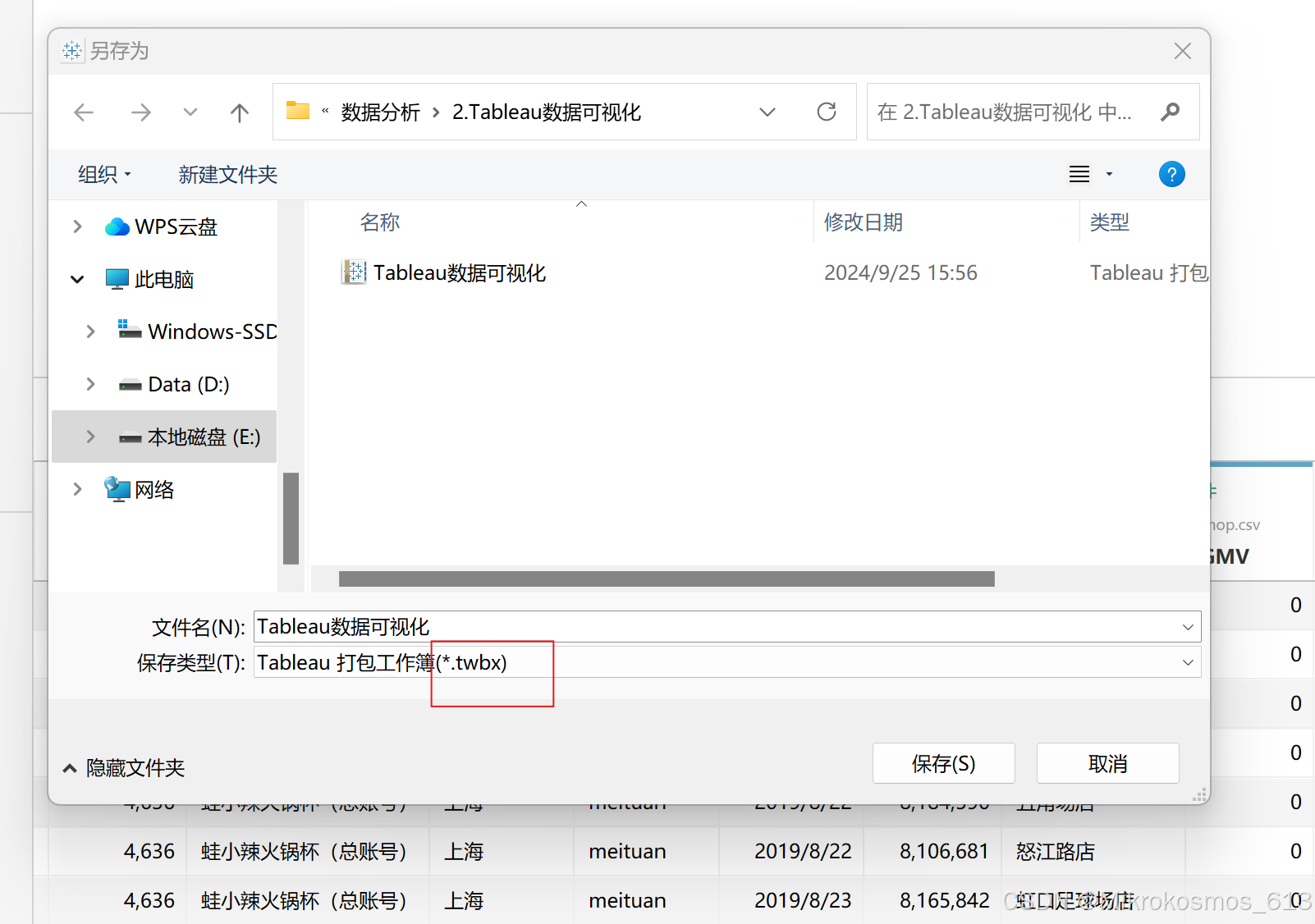The height and width of the screenshot is (924, 1315).
Task: Select WPS云盘 in navigation pane
Action: [x=162, y=226]
